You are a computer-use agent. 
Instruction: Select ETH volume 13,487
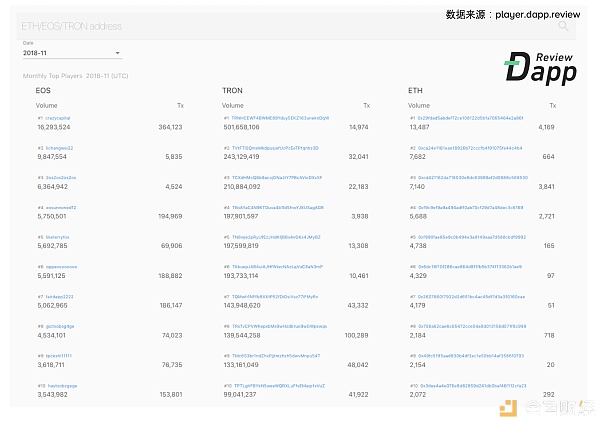pos(419,127)
